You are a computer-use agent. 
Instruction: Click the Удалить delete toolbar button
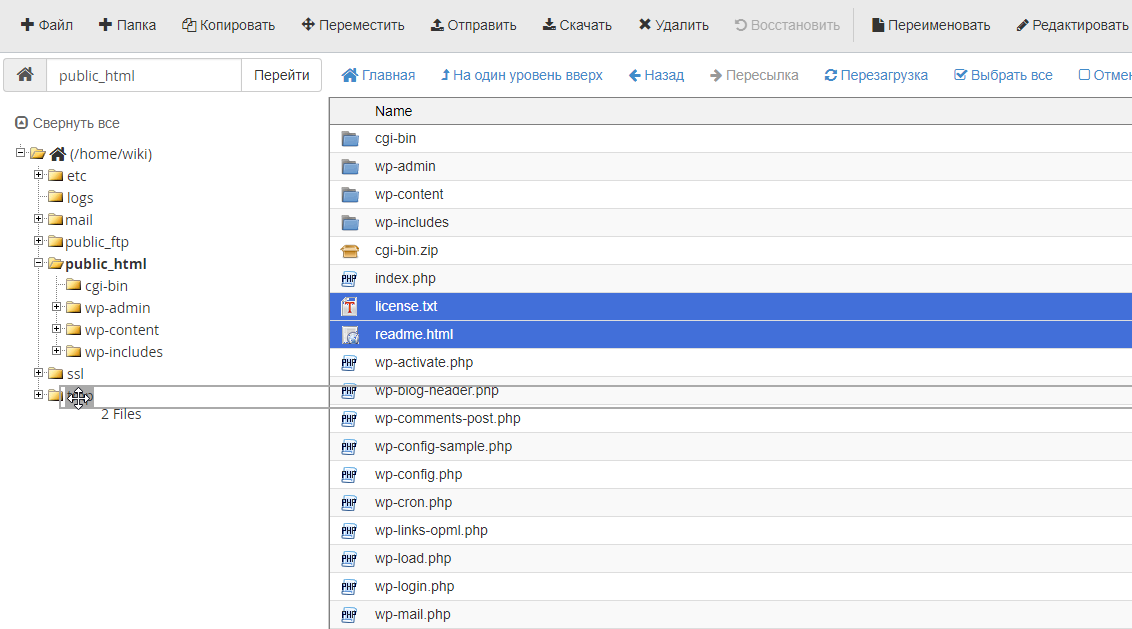coord(673,25)
